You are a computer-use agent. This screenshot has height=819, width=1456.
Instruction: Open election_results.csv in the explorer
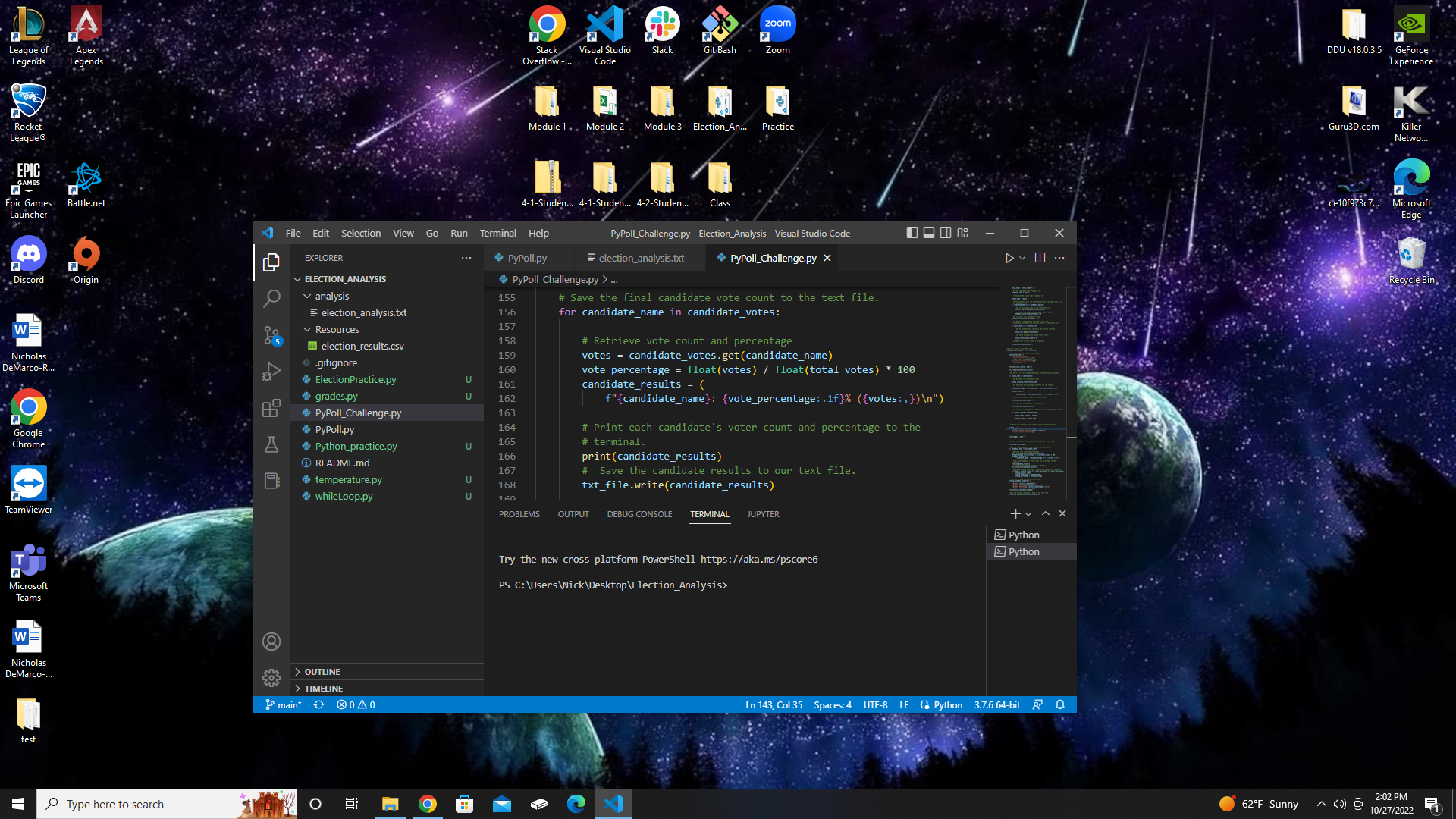tap(362, 346)
